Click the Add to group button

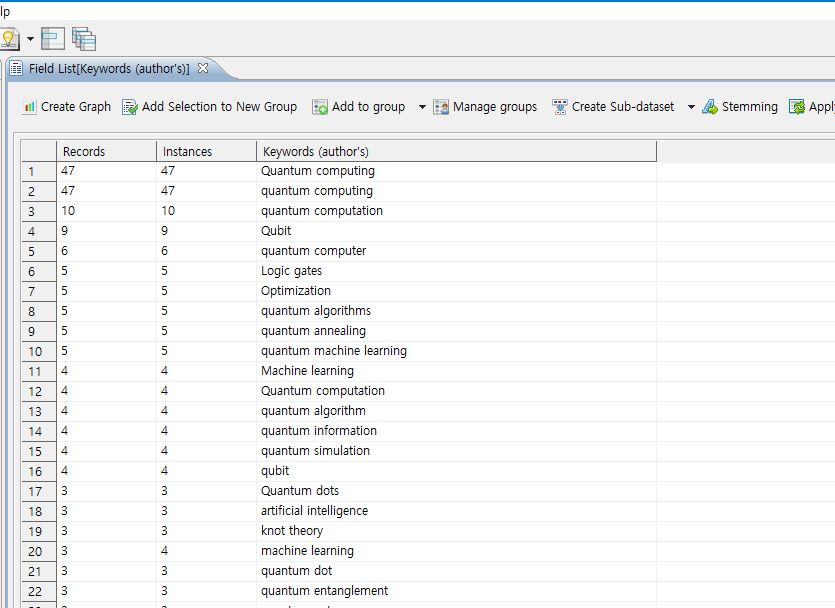point(358,107)
